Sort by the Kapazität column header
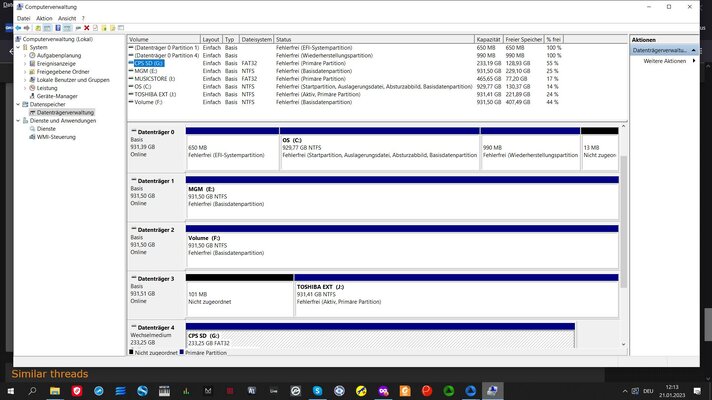The image size is (712, 400). 489,40
